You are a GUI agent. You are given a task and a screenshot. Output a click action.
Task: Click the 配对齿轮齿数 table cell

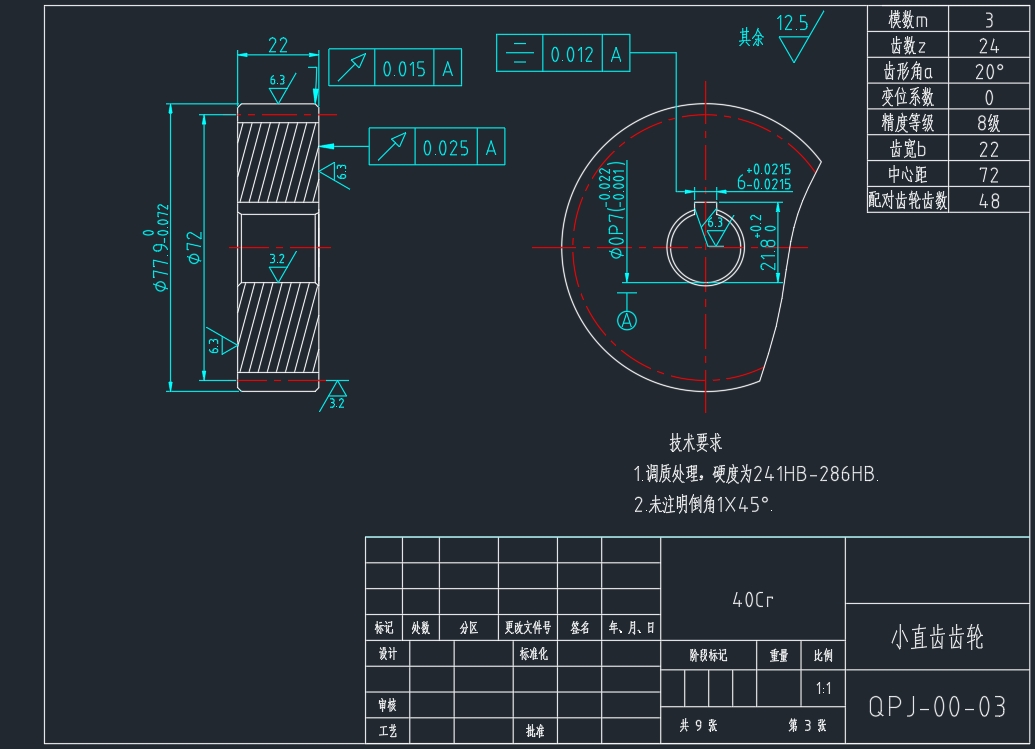(x=908, y=200)
